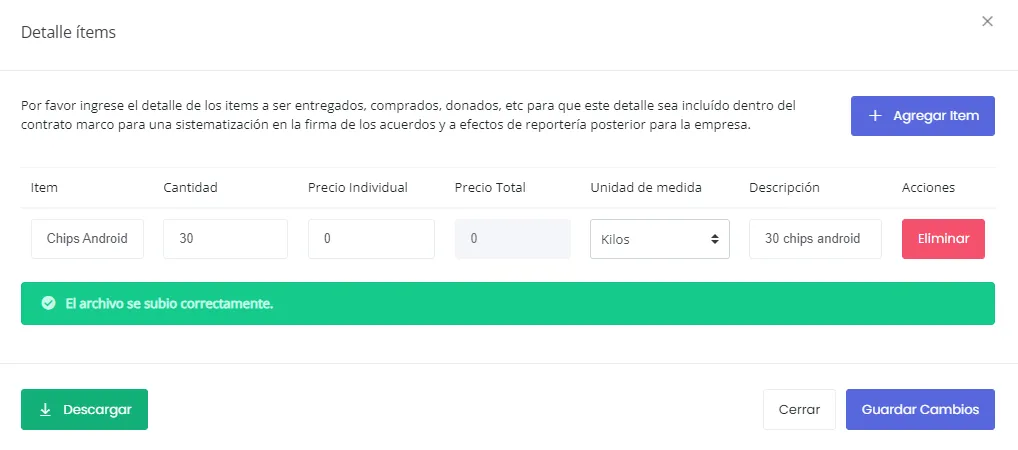1018x450 pixels.
Task: Click the download arrow icon on Descargar
Action: tap(45, 410)
